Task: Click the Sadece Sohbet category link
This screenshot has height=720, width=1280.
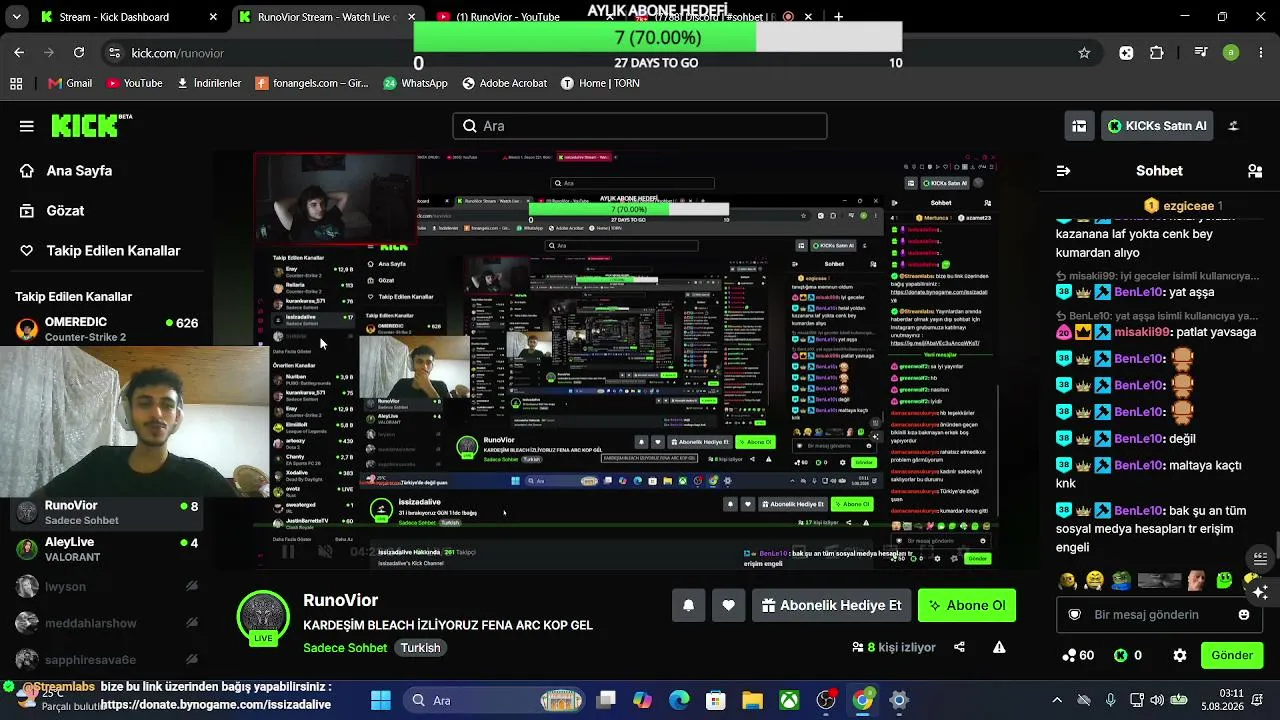Action: coord(345,648)
